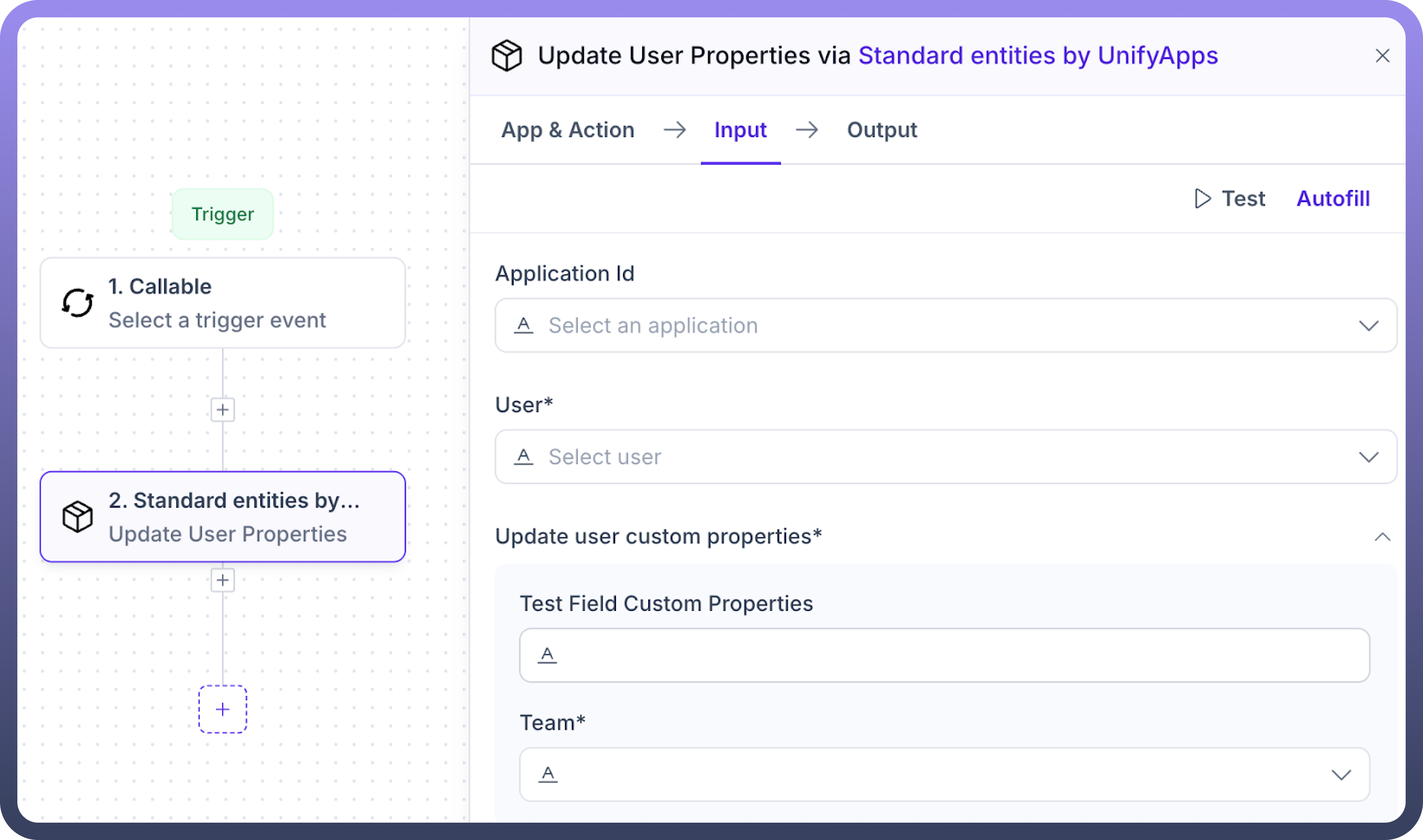Click the Autofill link
Image resolution: width=1423 pixels, height=840 pixels.
click(x=1333, y=199)
